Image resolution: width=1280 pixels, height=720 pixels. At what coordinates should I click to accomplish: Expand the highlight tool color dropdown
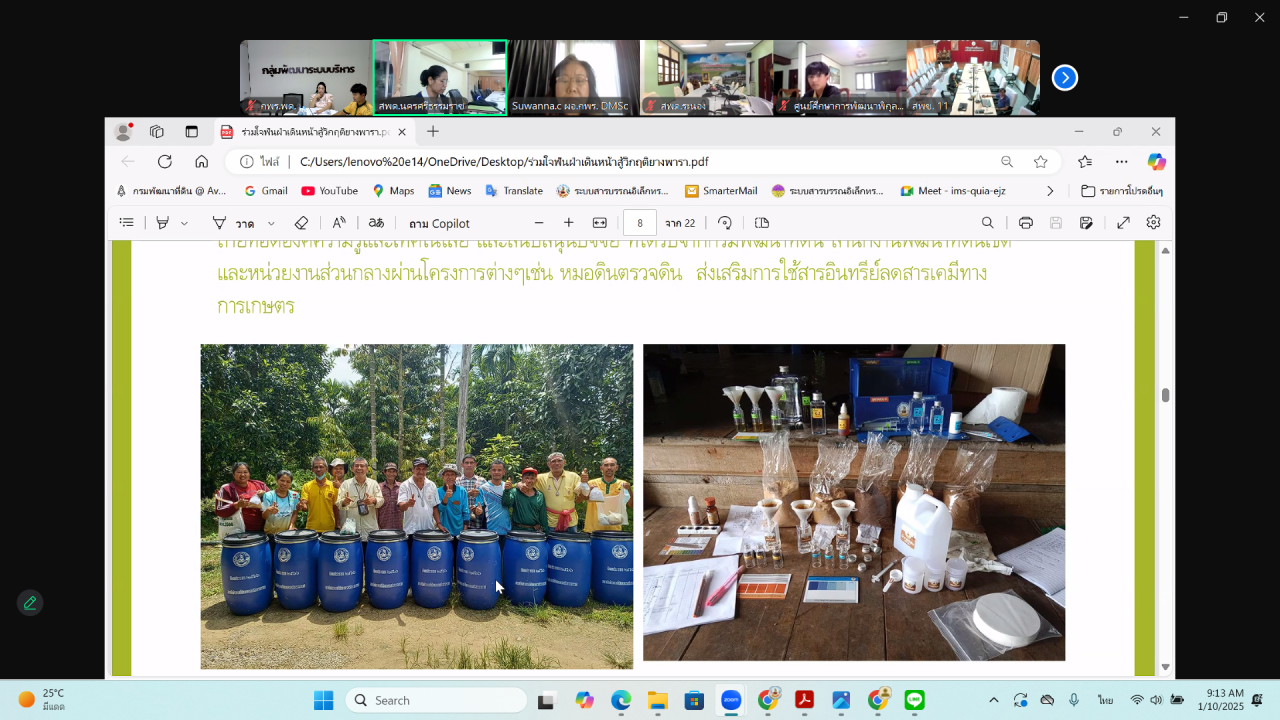(184, 223)
